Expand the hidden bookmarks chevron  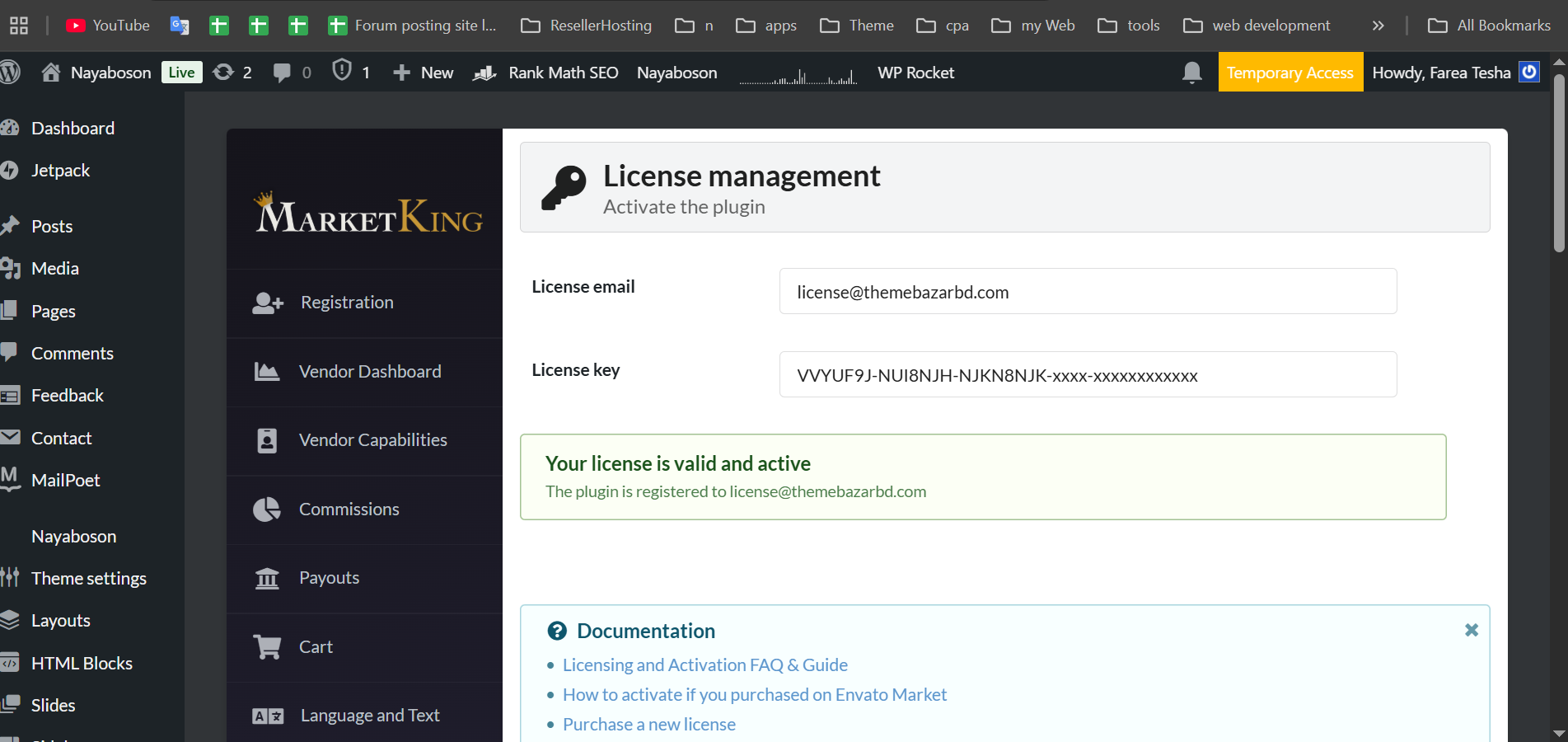pyautogui.click(x=1378, y=26)
